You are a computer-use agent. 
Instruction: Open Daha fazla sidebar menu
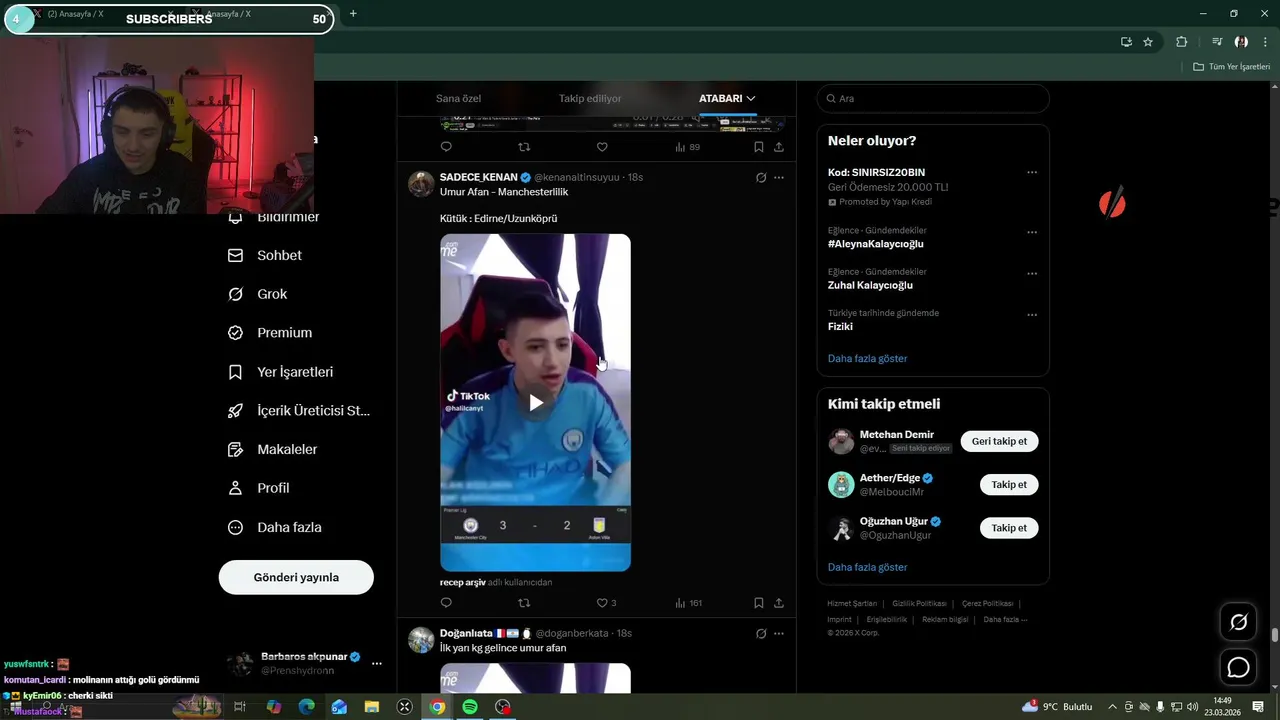[x=274, y=527]
